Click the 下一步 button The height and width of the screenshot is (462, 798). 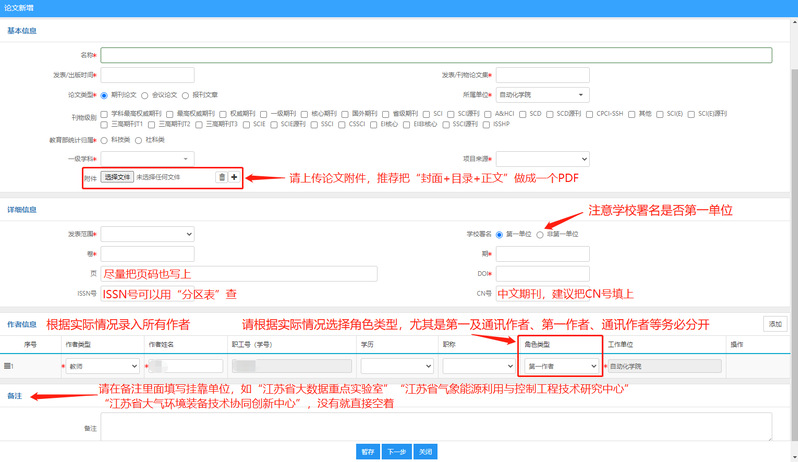[x=396, y=451]
